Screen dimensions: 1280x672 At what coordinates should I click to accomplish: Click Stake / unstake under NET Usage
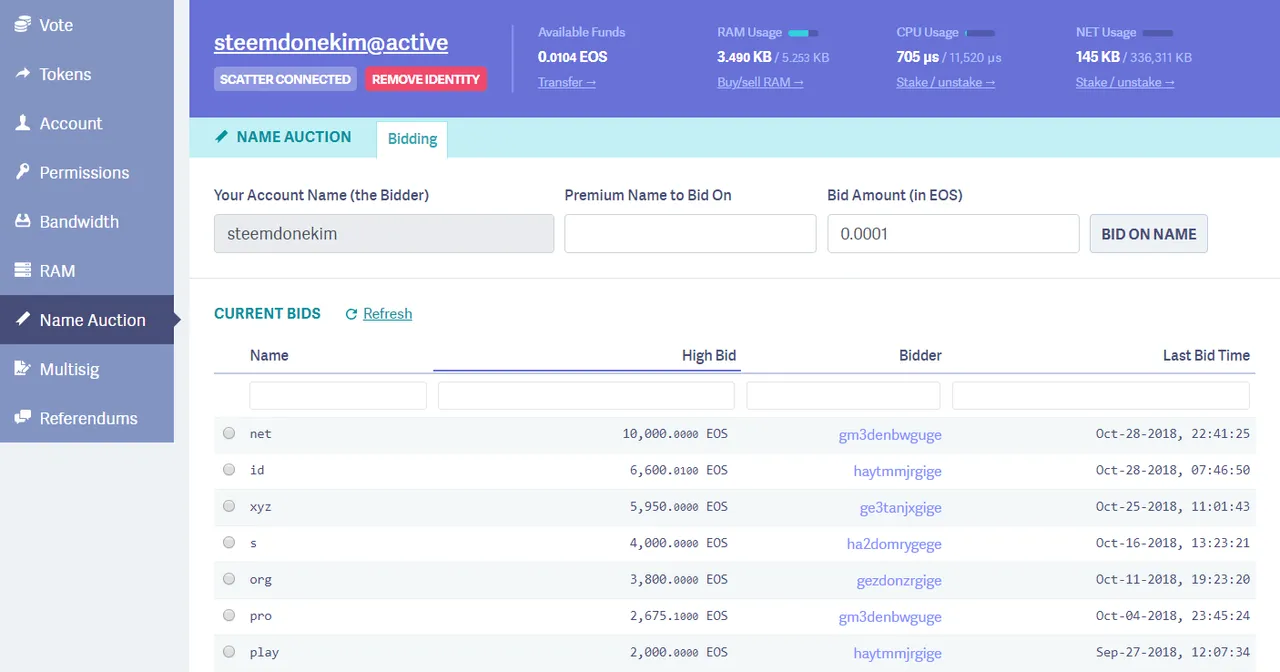(x=1125, y=82)
